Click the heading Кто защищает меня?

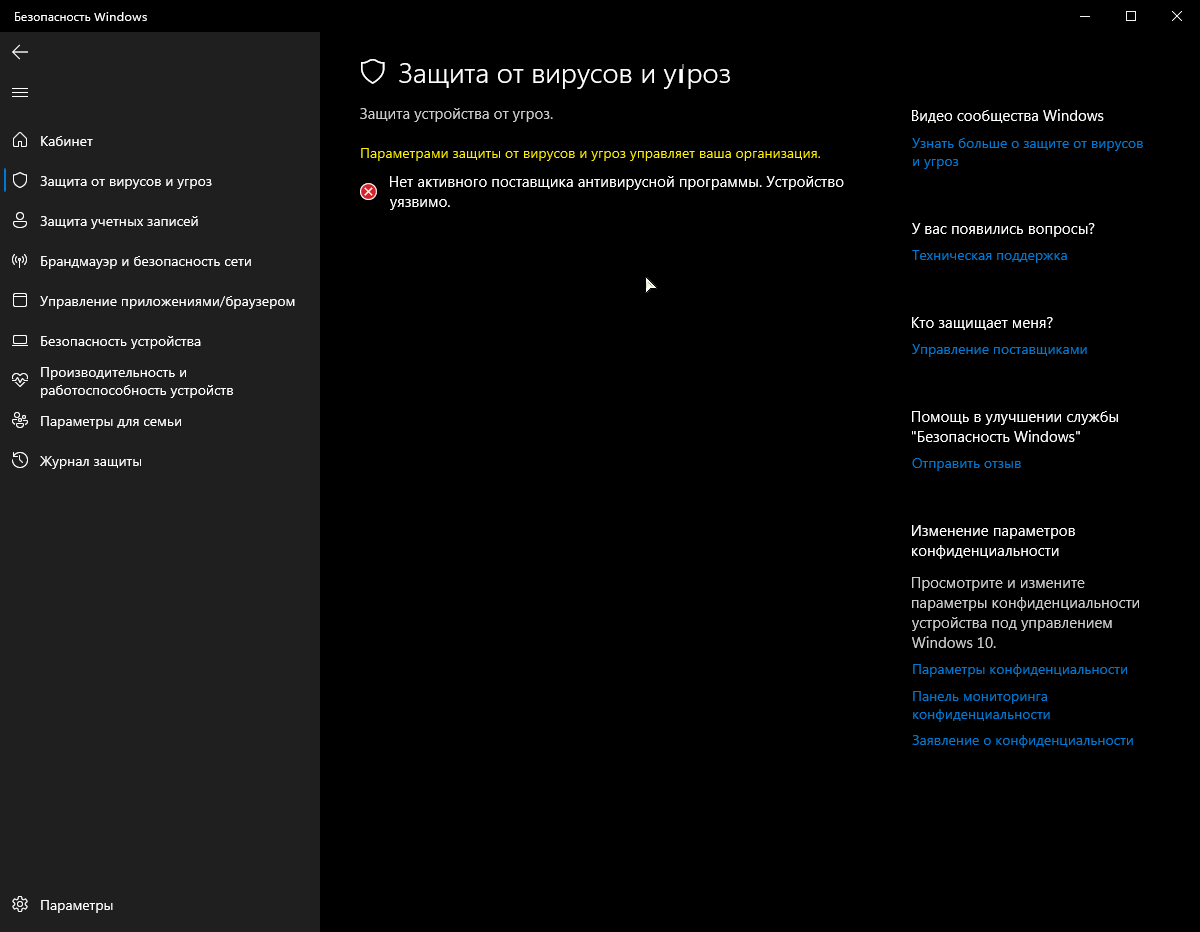pos(982,323)
